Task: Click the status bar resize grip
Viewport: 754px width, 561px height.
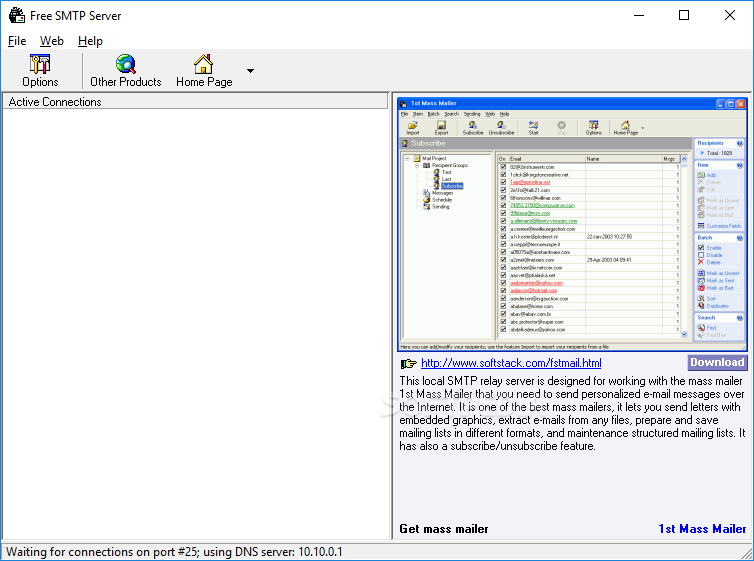Action: (747, 554)
